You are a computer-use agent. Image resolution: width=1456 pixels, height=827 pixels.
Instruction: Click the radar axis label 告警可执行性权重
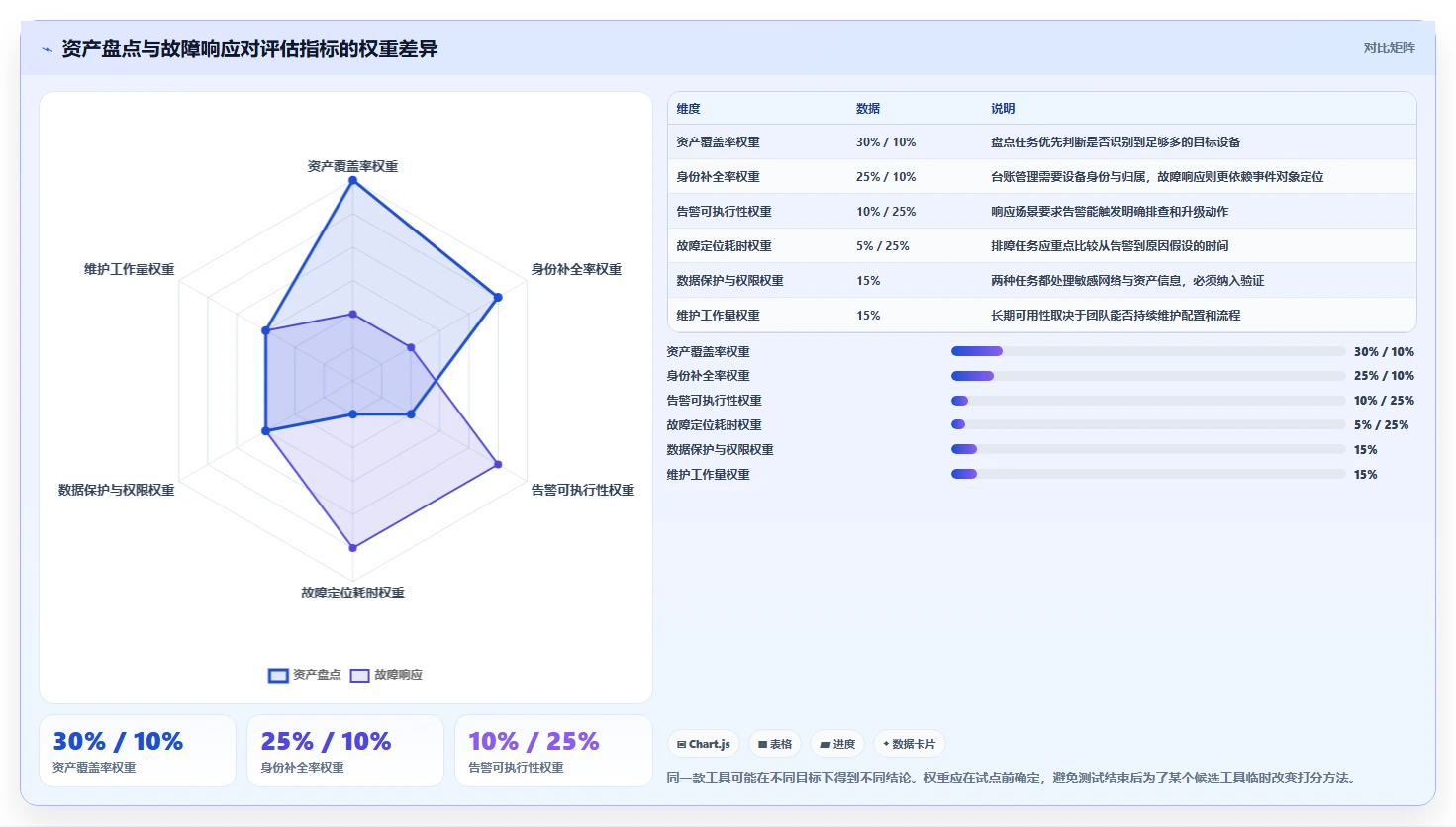pyautogui.click(x=583, y=490)
